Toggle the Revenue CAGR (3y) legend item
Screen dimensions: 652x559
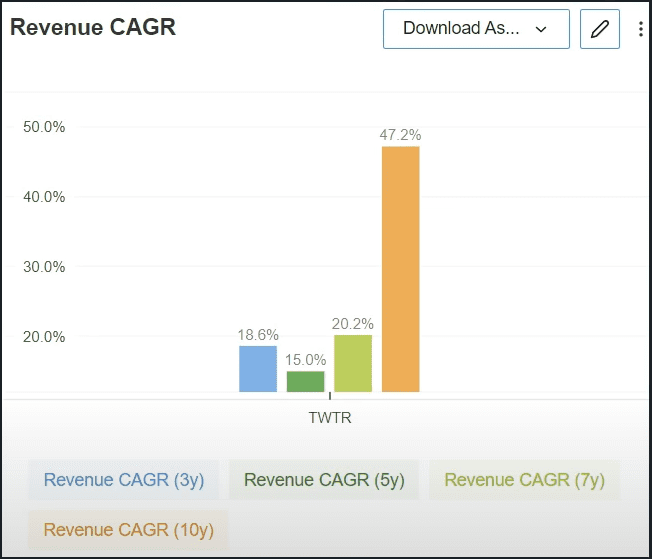(x=124, y=480)
